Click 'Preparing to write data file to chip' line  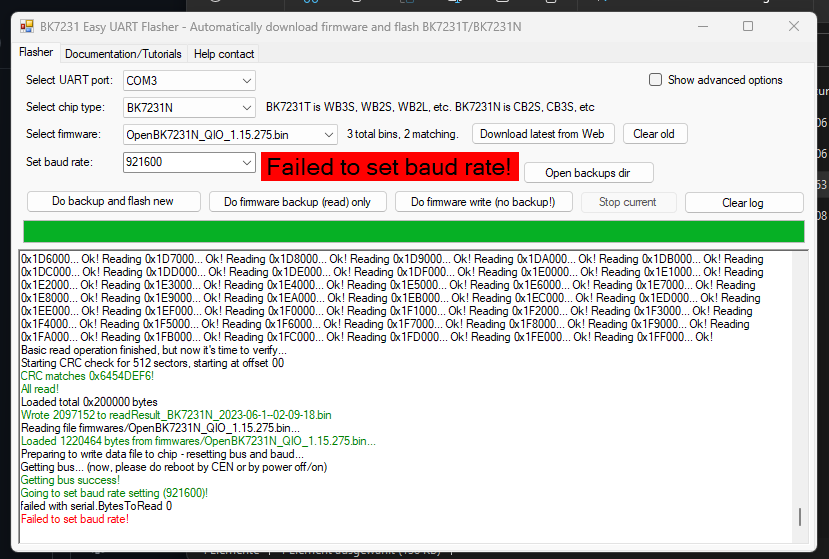point(162,454)
